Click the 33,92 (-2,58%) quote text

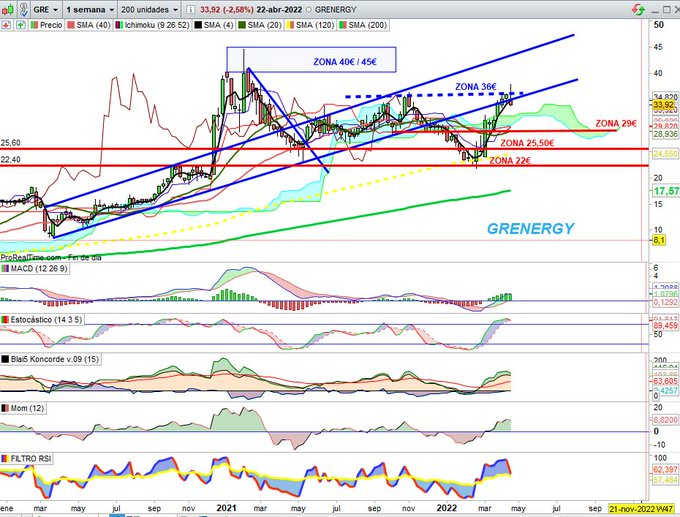(226, 10)
